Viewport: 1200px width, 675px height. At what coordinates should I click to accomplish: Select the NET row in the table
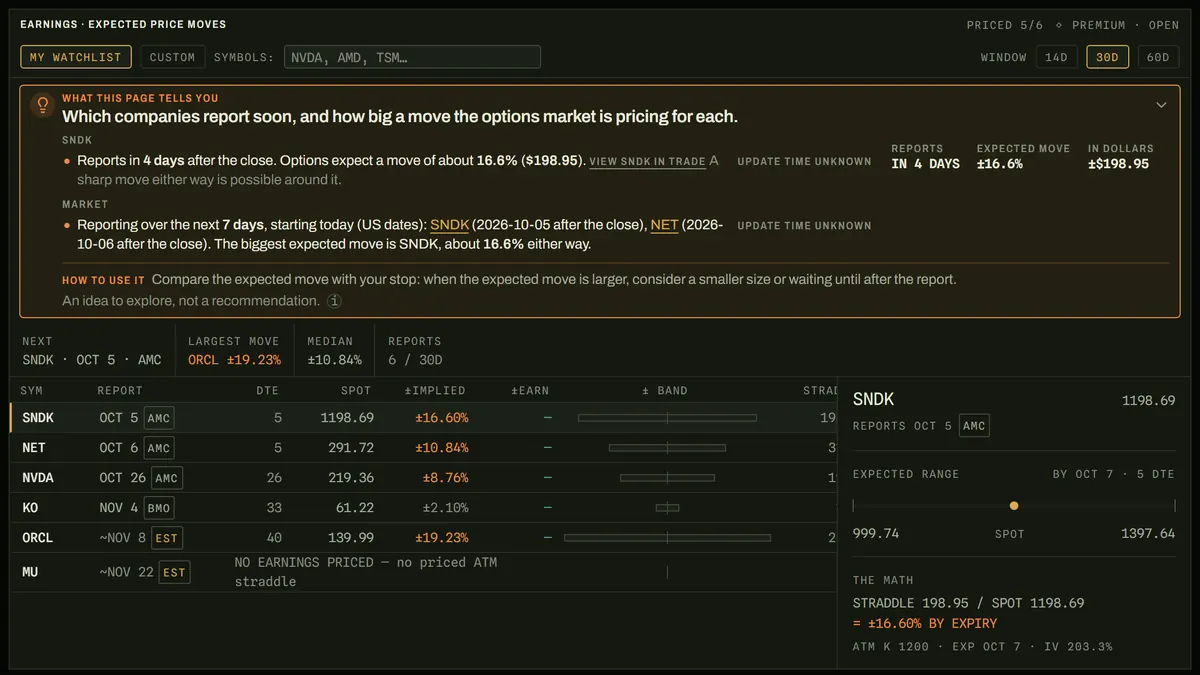[x=423, y=447]
